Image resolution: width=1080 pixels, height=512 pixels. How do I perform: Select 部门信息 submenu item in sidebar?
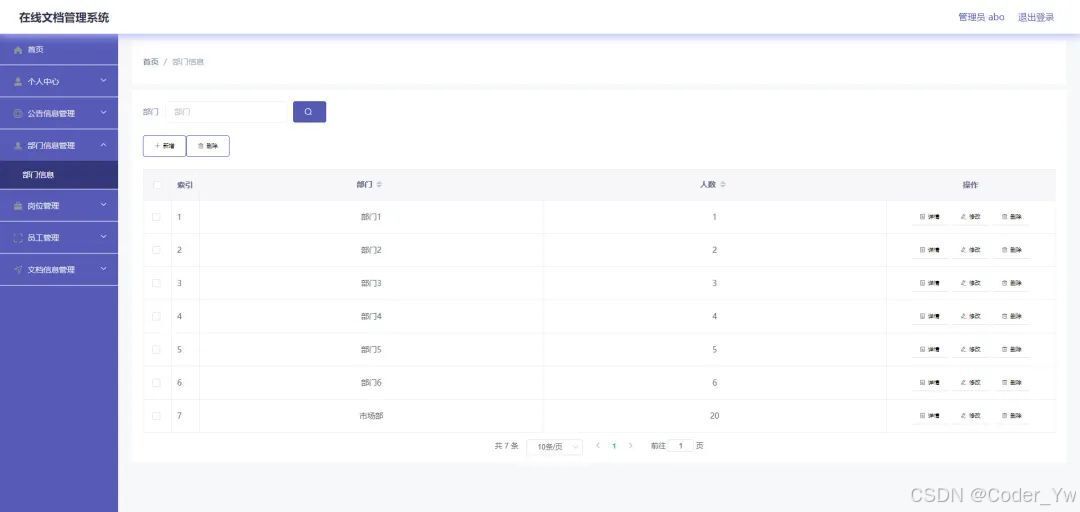point(59,175)
